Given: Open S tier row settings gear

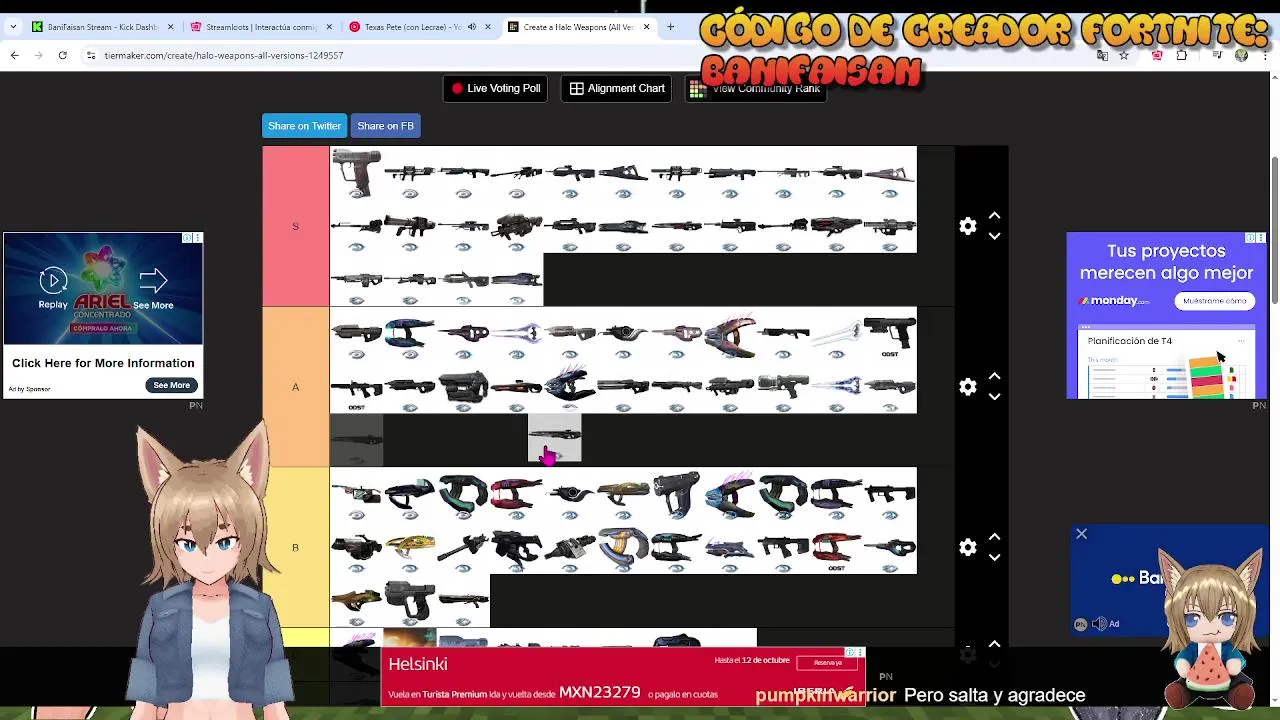Looking at the screenshot, I should pos(967,226).
